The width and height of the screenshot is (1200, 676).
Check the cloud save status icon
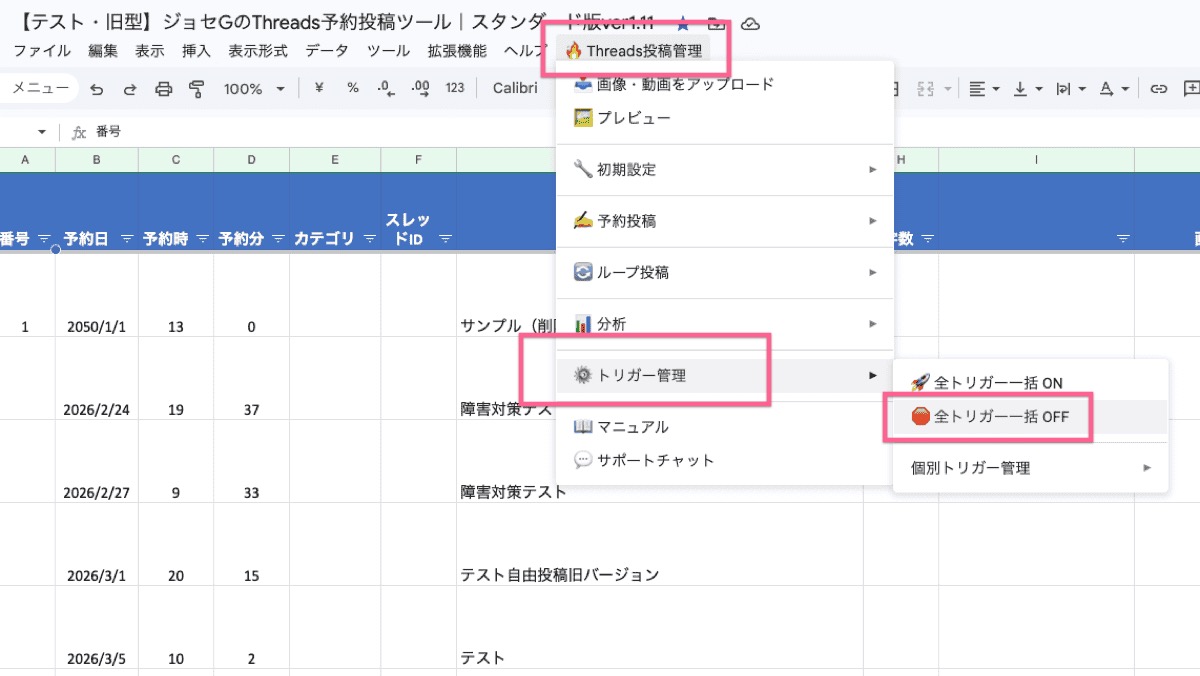tap(750, 24)
